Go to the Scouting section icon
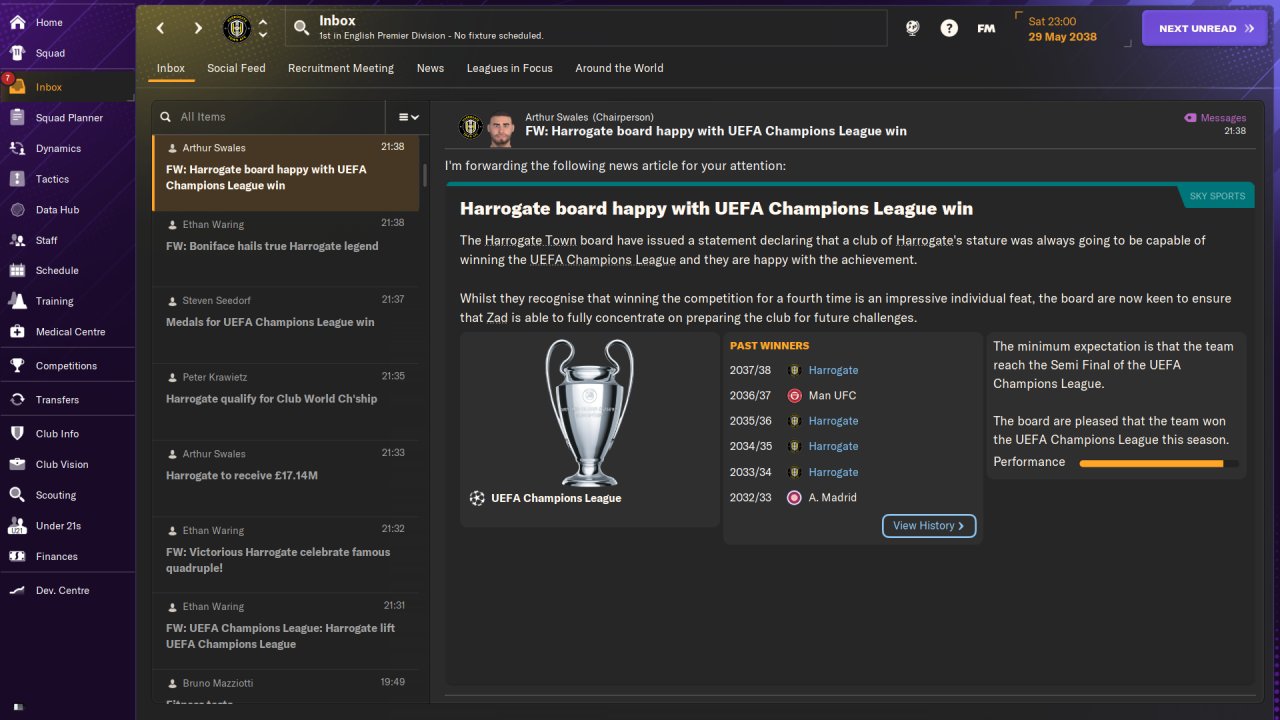Image resolution: width=1280 pixels, height=720 pixels. pos(17,495)
